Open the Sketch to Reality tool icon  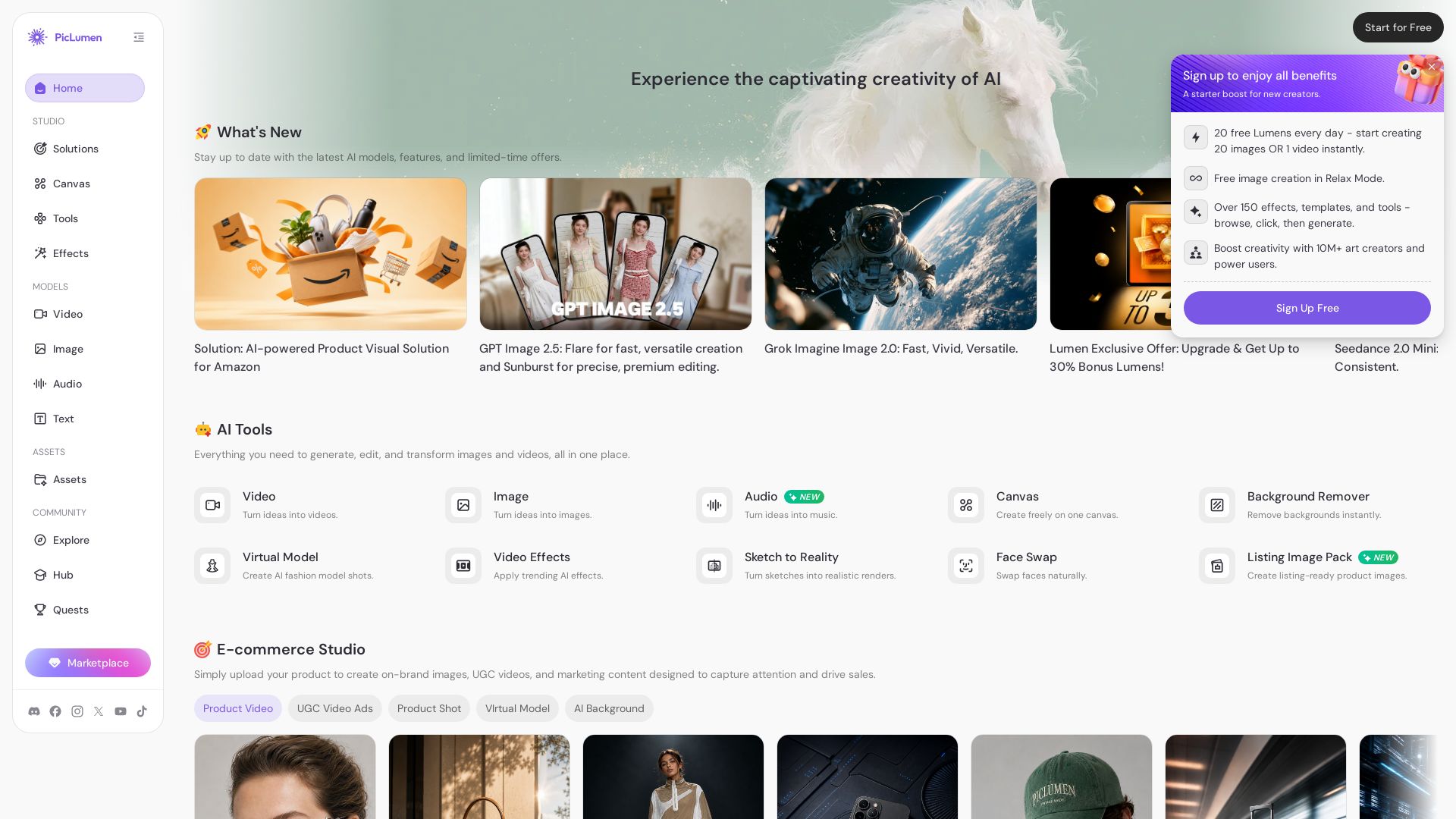714,566
